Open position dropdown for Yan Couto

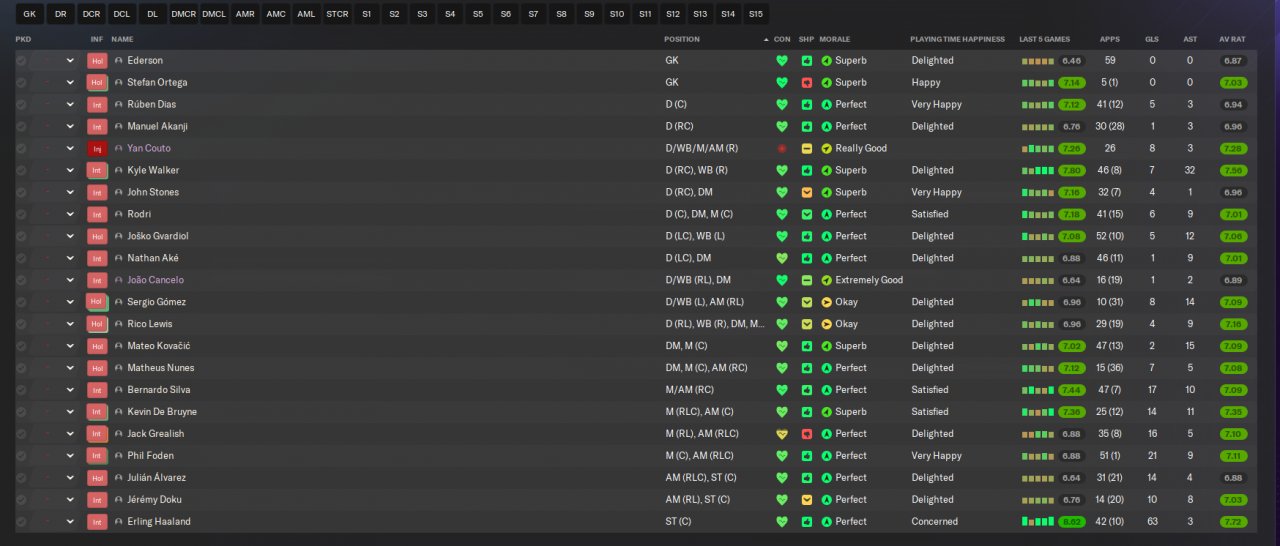coord(70,148)
